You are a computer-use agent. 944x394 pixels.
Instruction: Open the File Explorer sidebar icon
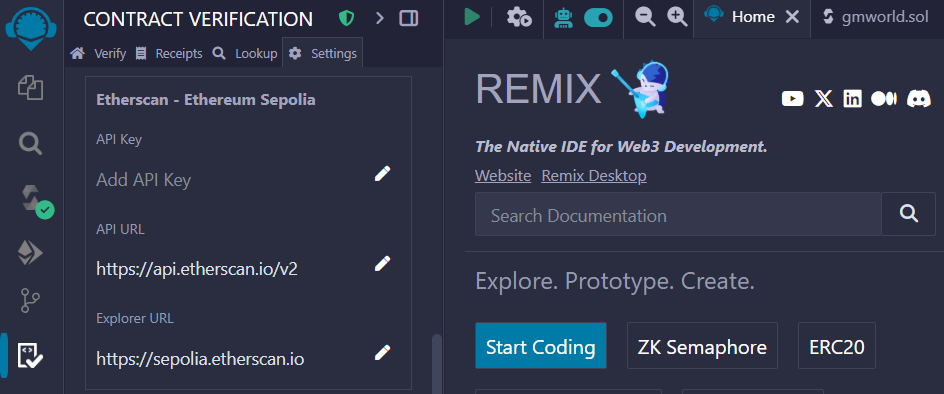point(30,88)
